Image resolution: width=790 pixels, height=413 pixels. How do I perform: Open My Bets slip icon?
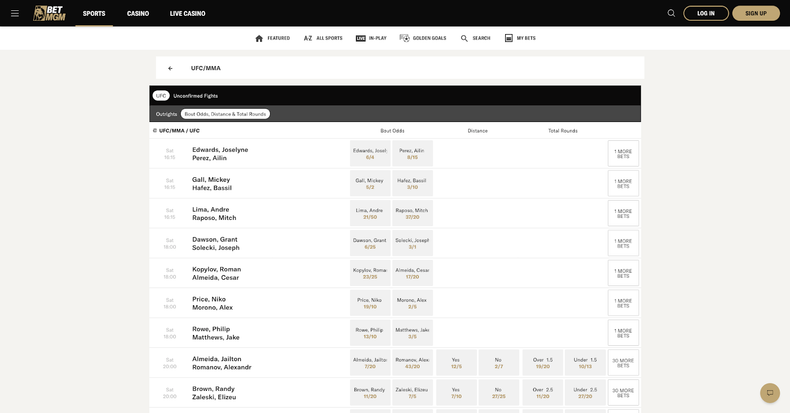pos(509,38)
